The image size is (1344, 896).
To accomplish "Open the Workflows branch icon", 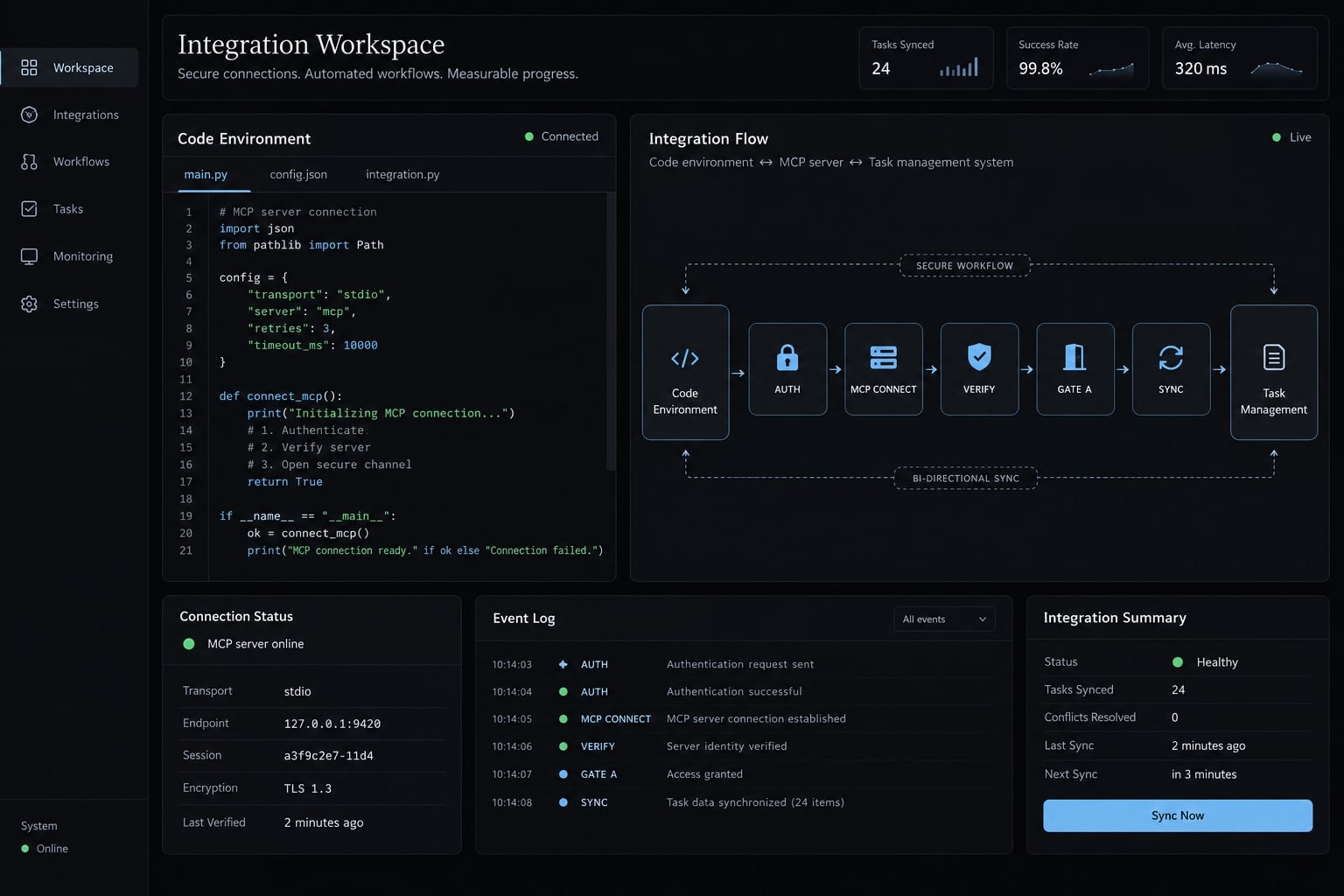I will [29, 162].
